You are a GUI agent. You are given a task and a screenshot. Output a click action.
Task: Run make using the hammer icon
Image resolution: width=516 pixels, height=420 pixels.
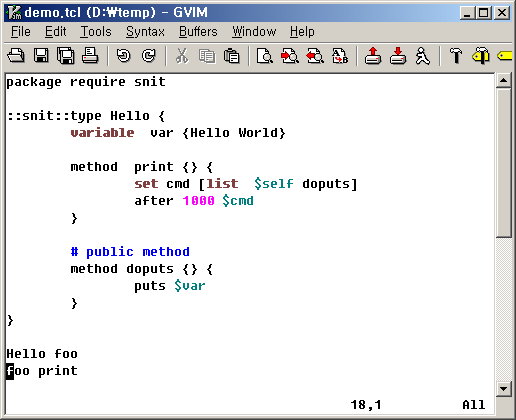[x=456, y=55]
